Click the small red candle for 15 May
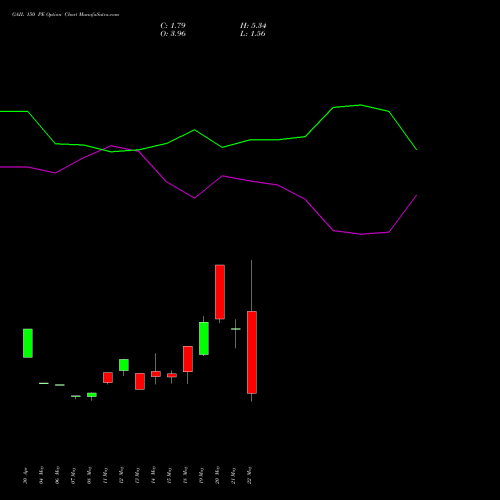The width and height of the screenshot is (500, 500). pos(172,375)
